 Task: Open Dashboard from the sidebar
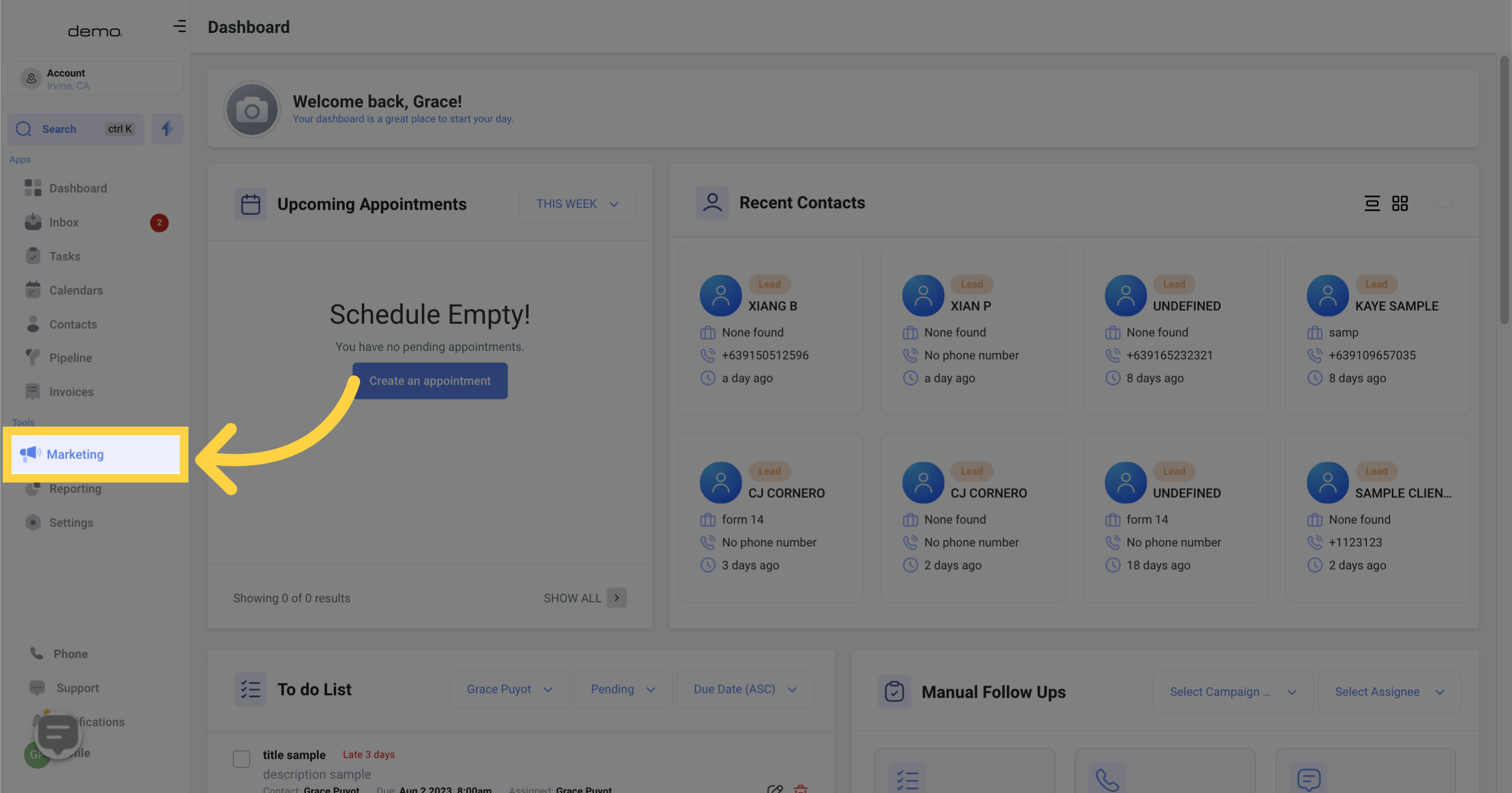click(78, 188)
